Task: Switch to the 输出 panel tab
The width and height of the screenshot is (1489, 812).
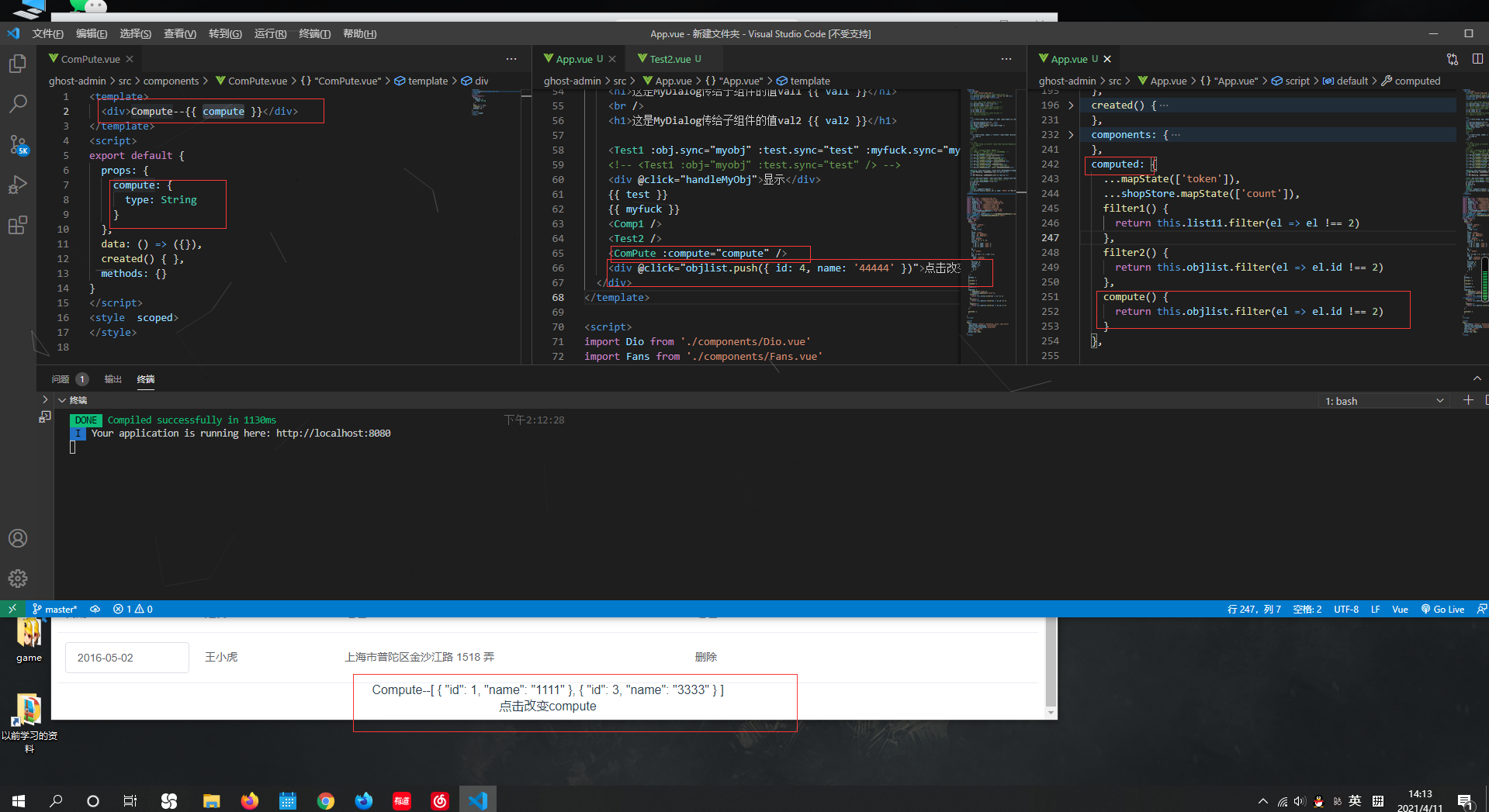Action: [113, 378]
